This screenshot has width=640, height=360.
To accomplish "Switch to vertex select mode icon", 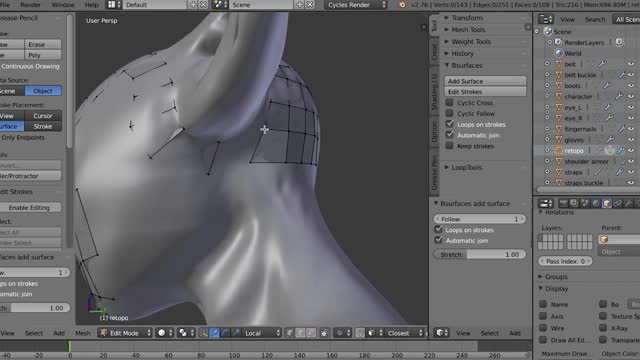I will point(289,333).
